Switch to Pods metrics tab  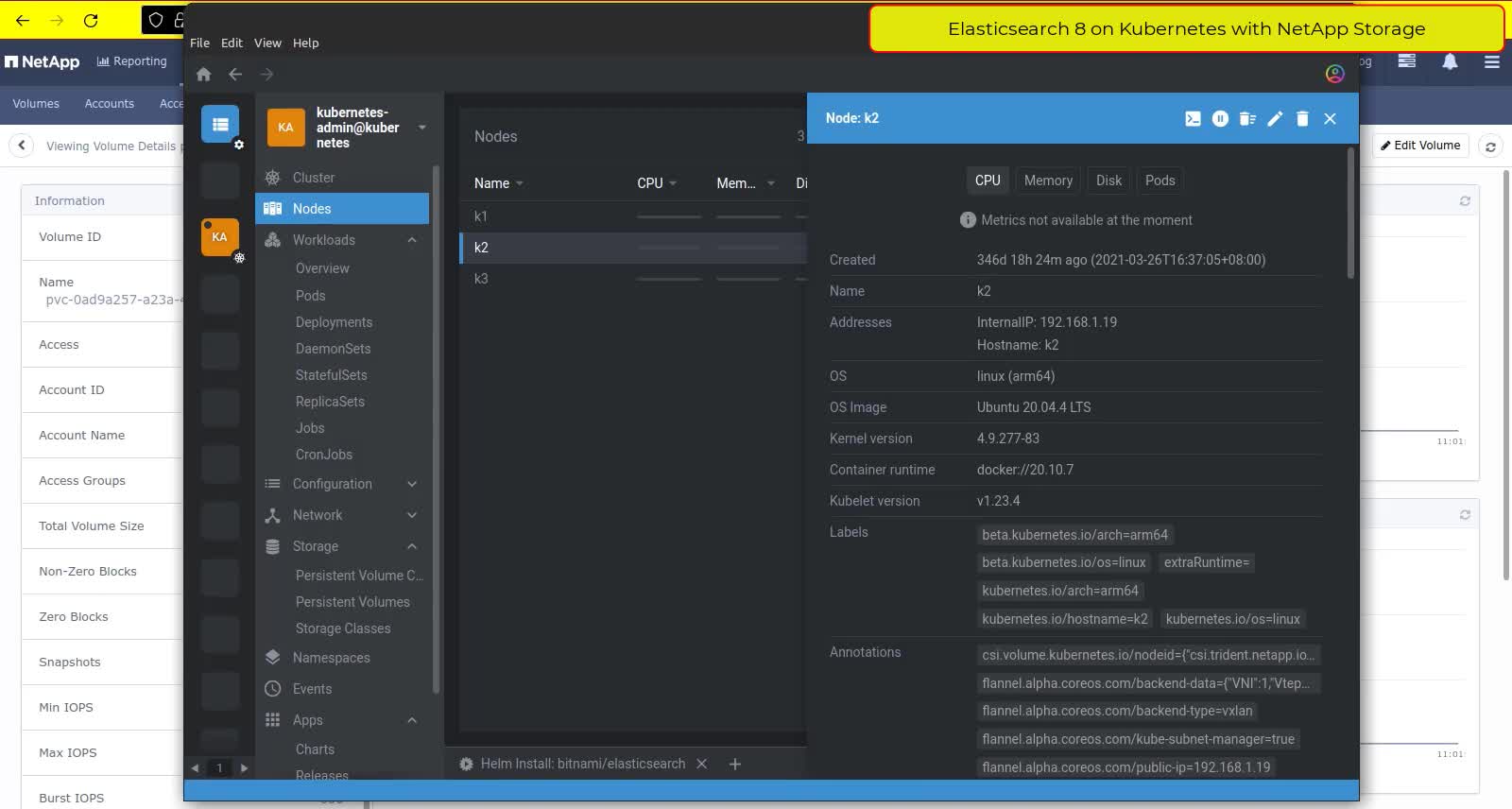pyautogui.click(x=1160, y=181)
